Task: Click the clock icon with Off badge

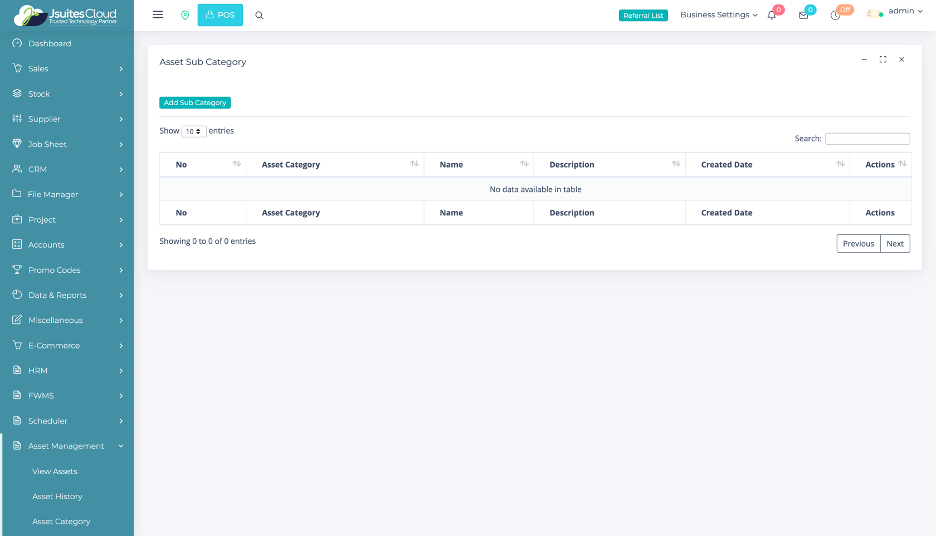Action: (x=835, y=15)
